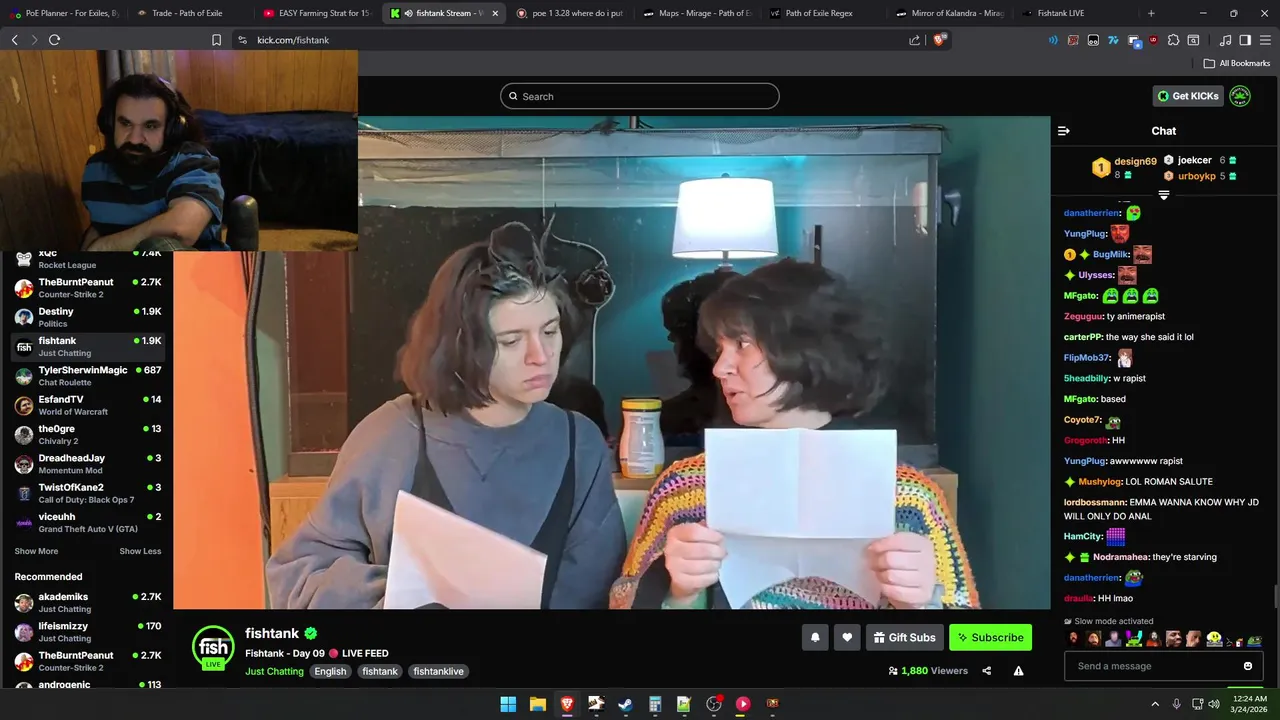Open the browser extensions puzzle icon
Screen dimensions: 1280x720
tap(1173, 40)
